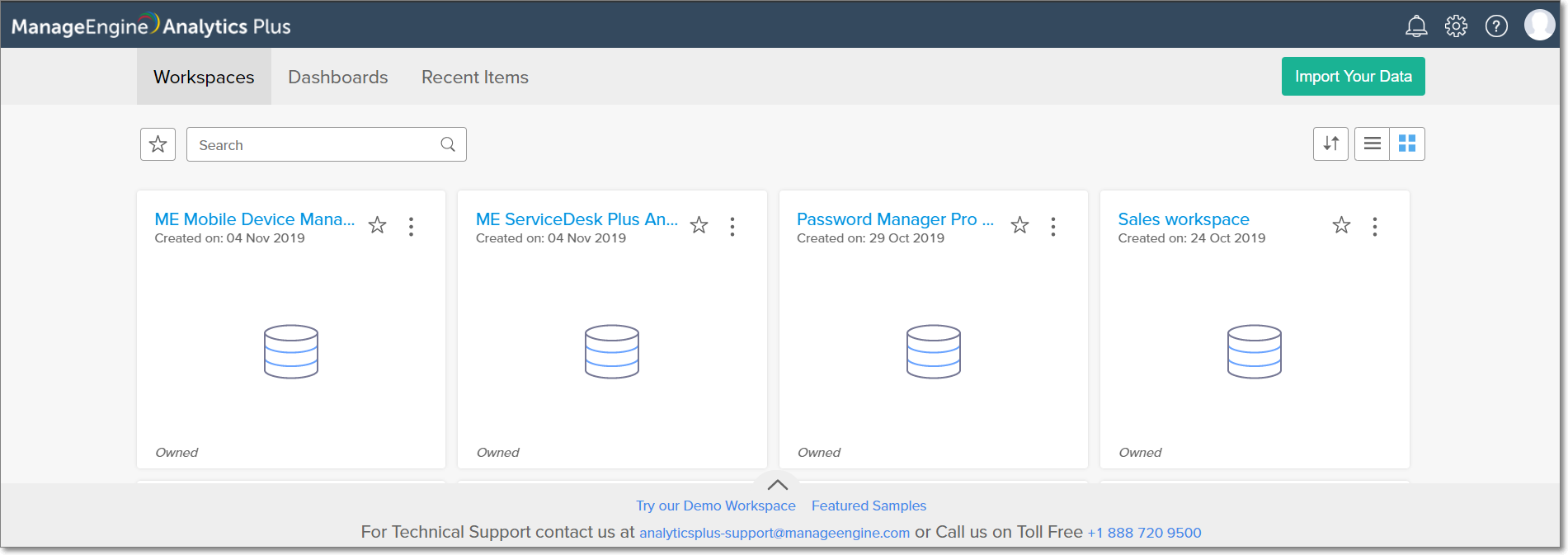Viewport: 1568px width, 555px height.
Task: Mark ME Mobile Device Manager workspace as favorite
Action: click(x=377, y=225)
